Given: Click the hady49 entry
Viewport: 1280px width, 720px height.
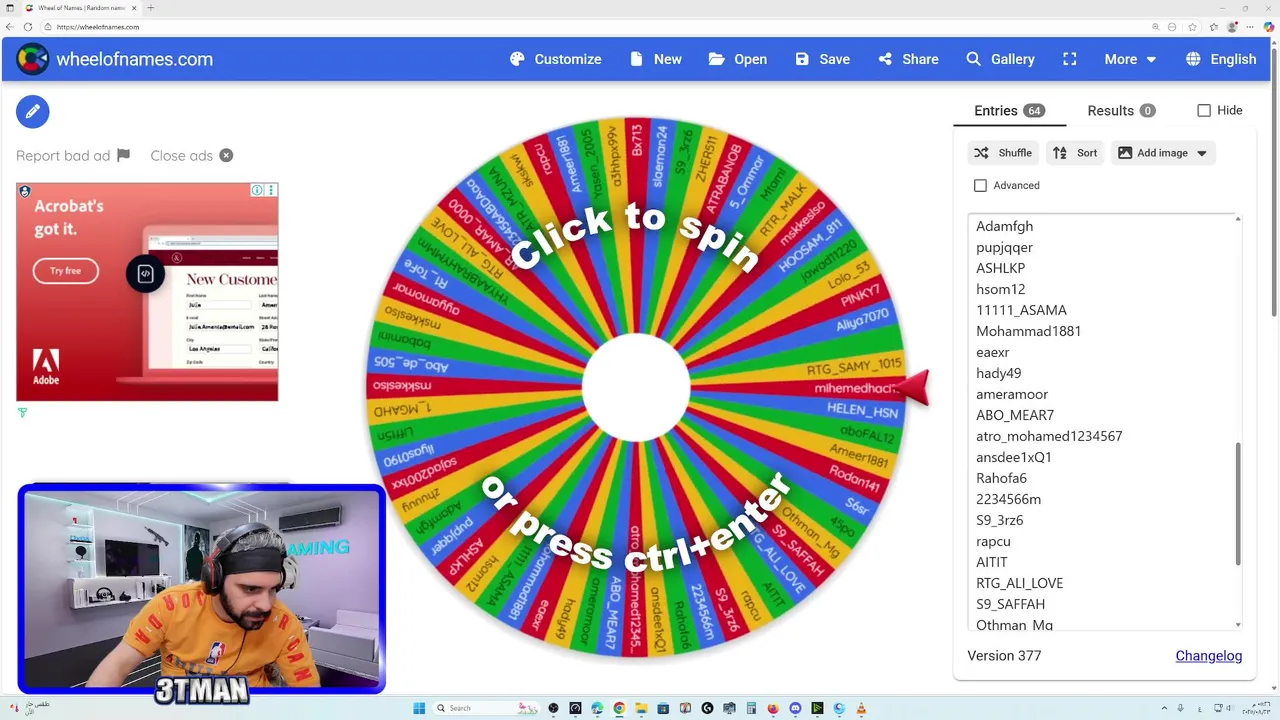Looking at the screenshot, I should pos(998,373).
